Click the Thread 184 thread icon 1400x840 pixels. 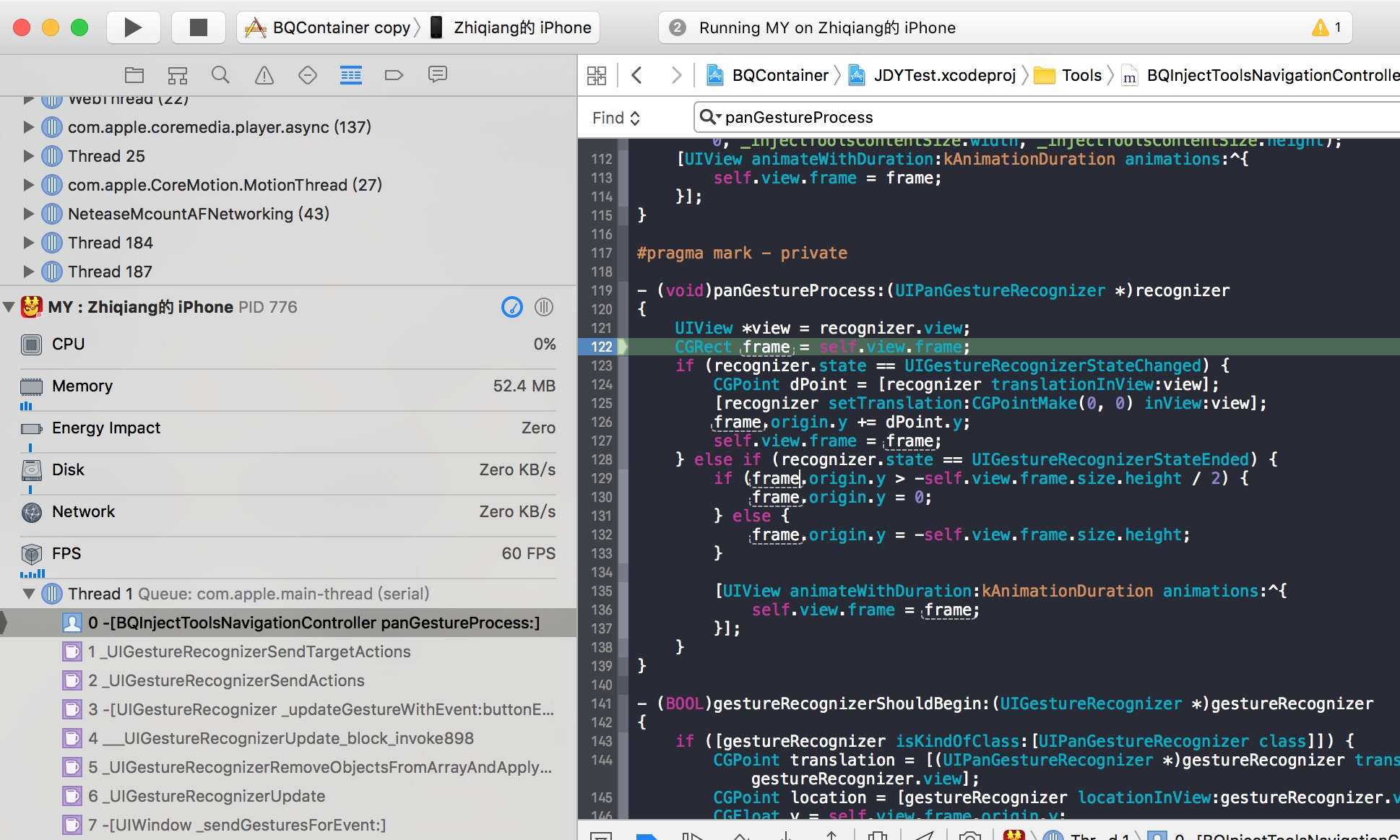[51, 243]
